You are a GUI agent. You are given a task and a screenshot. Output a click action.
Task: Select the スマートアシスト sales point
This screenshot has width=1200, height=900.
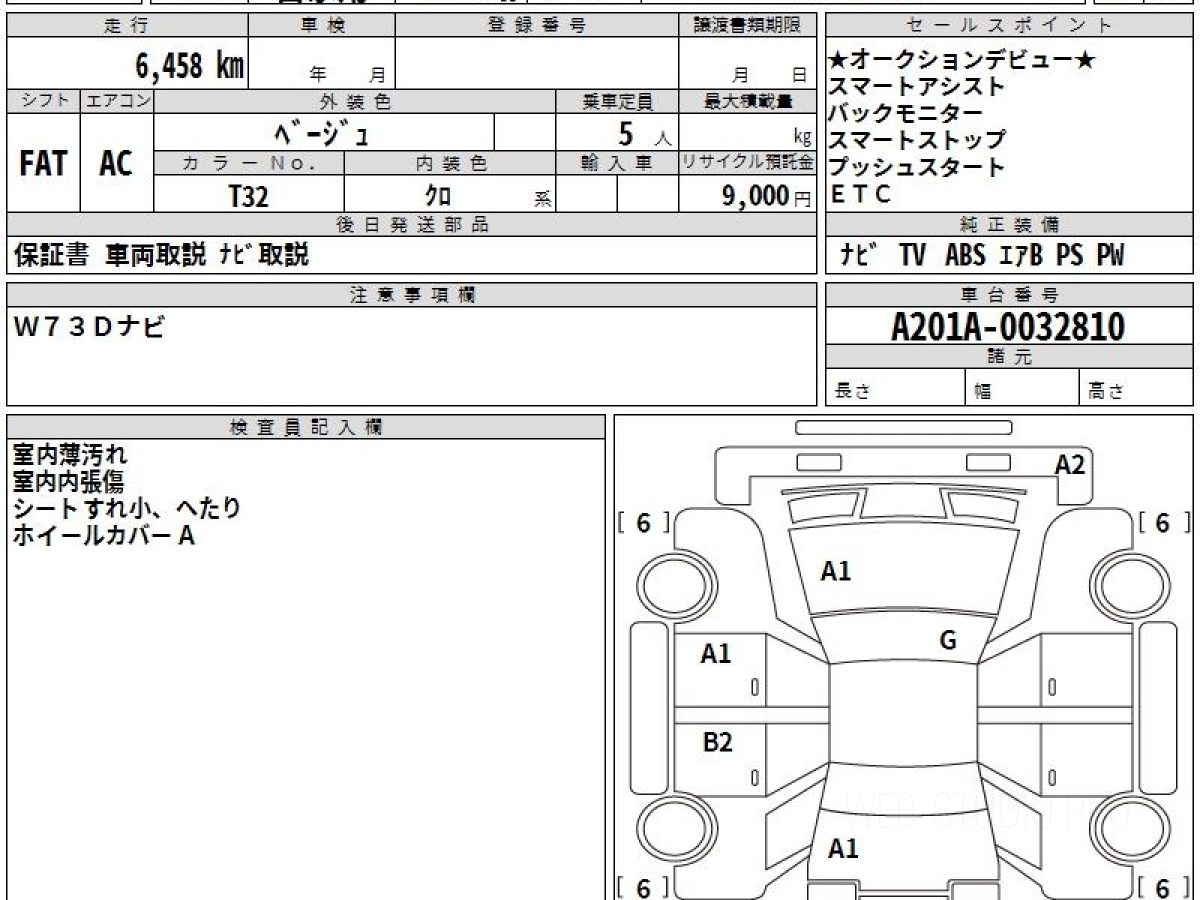917,87
